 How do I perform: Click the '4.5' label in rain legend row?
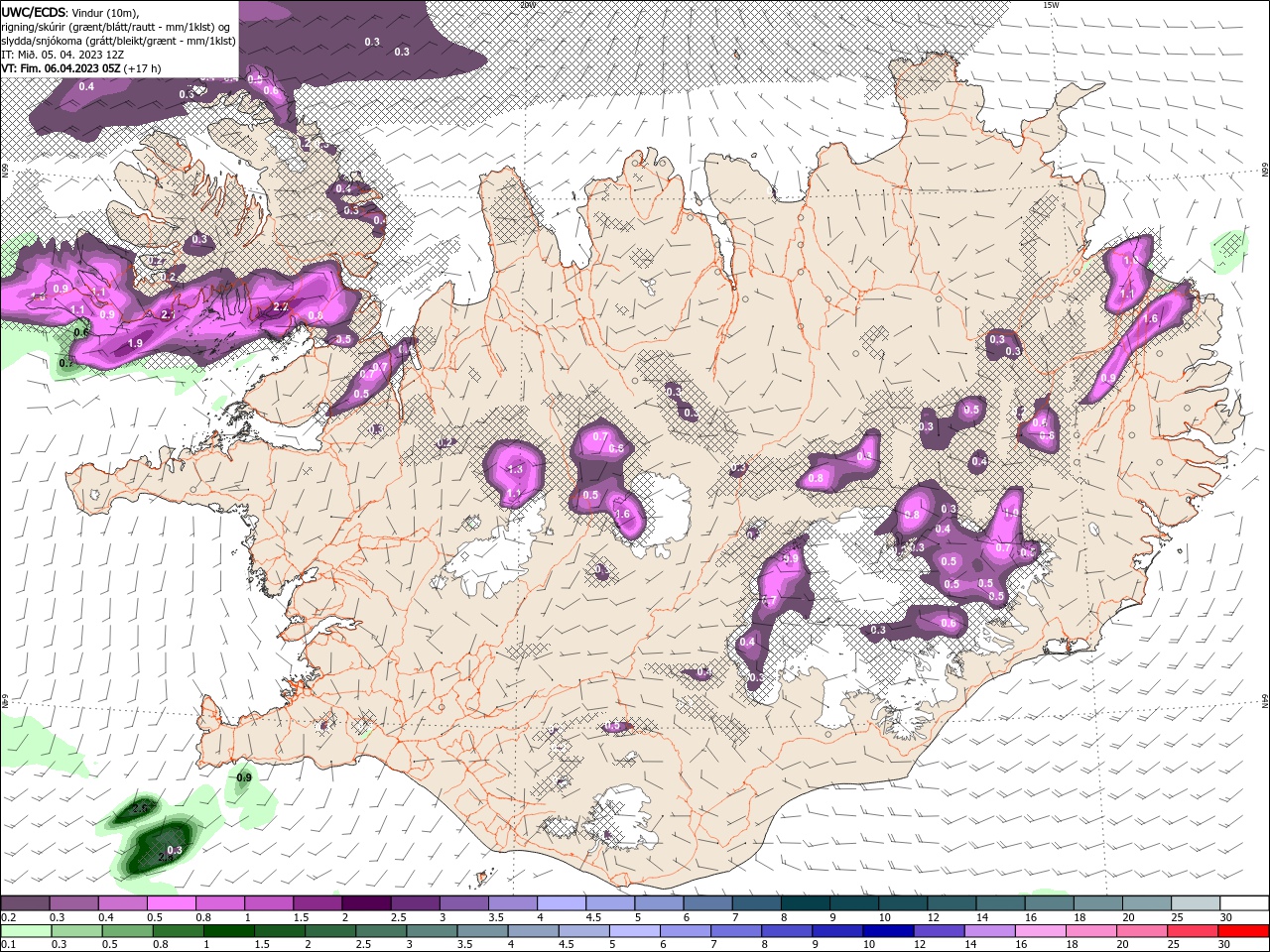coord(567,945)
